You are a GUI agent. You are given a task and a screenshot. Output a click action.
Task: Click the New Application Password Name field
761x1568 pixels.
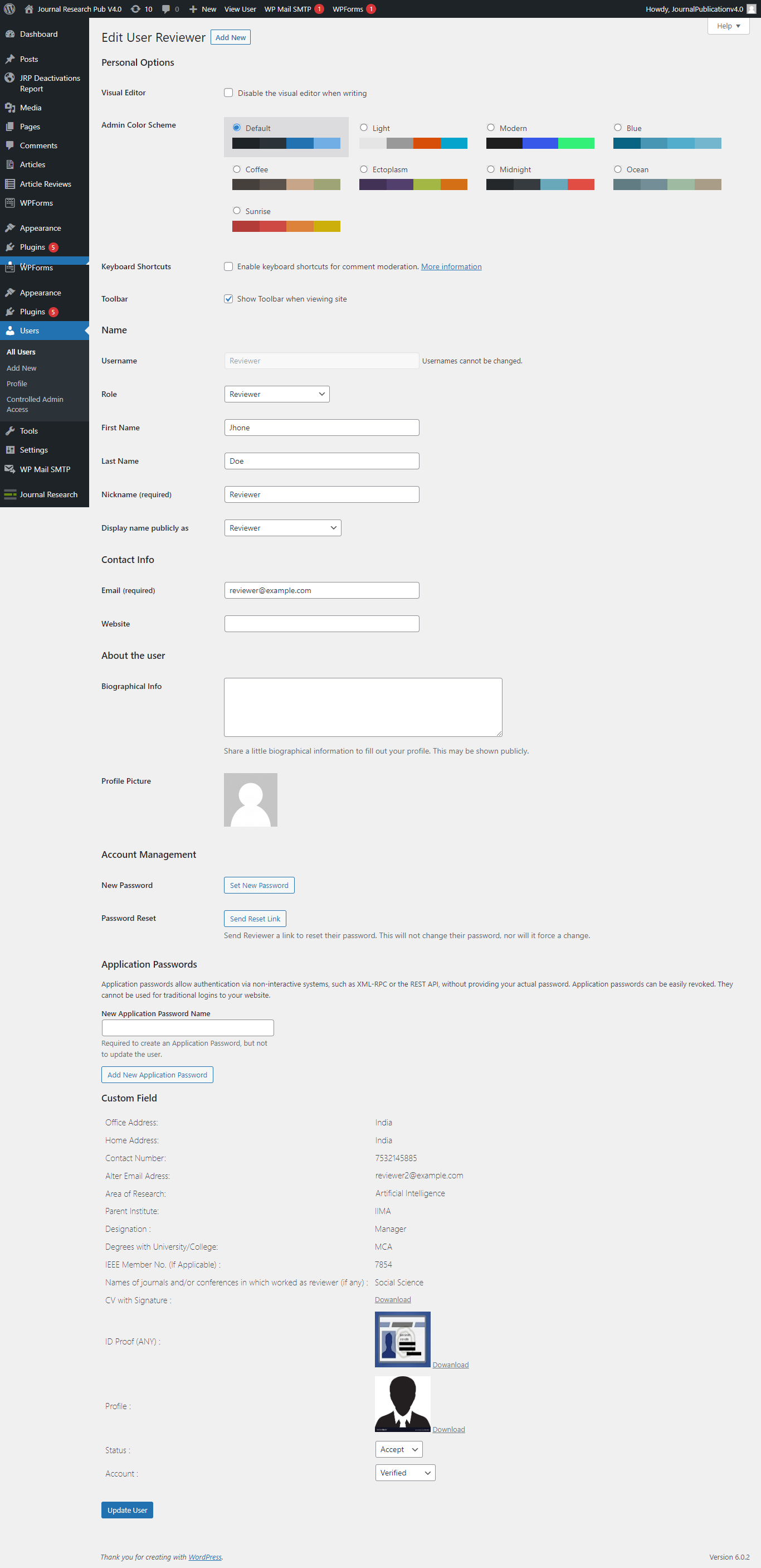point(188,1028)
